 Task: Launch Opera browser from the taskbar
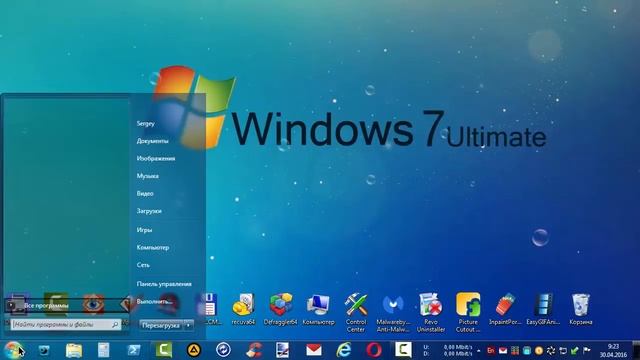[x=373, y=350]
